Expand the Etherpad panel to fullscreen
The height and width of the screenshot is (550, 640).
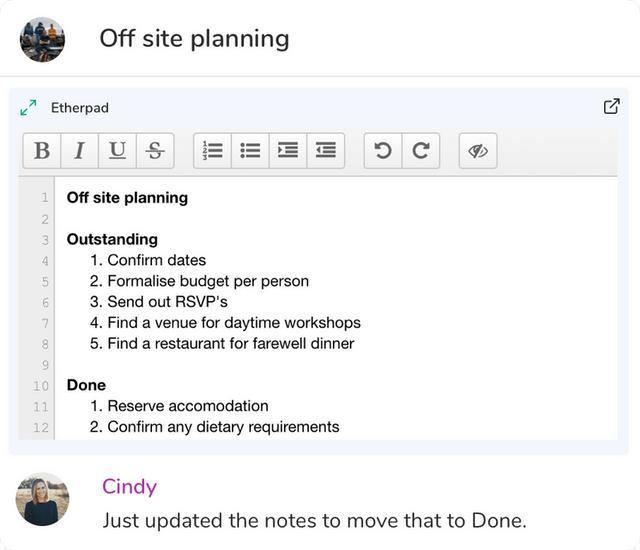(x=29, y=107)
